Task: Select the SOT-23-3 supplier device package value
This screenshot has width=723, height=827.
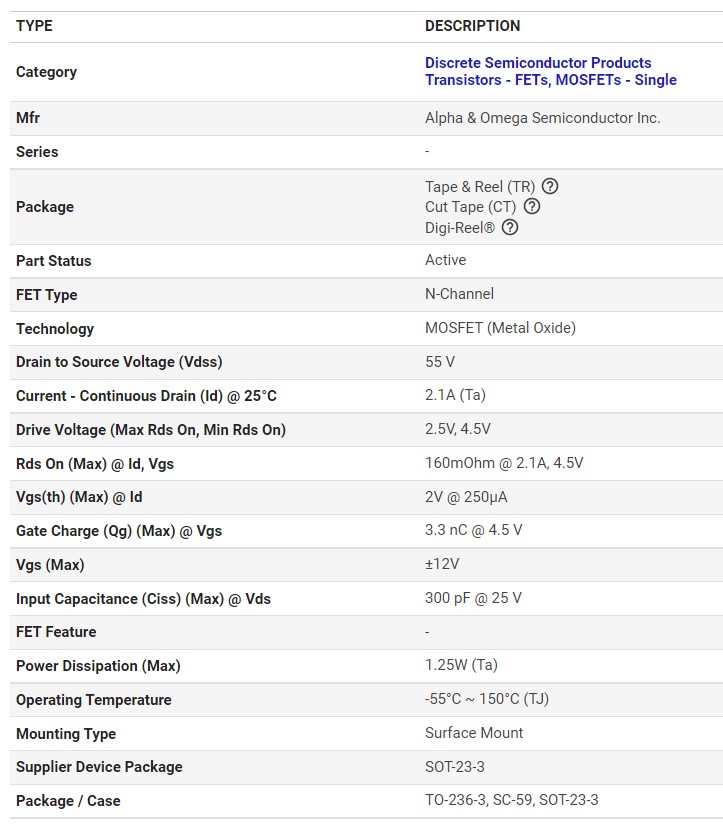Action: click(455, 767)
